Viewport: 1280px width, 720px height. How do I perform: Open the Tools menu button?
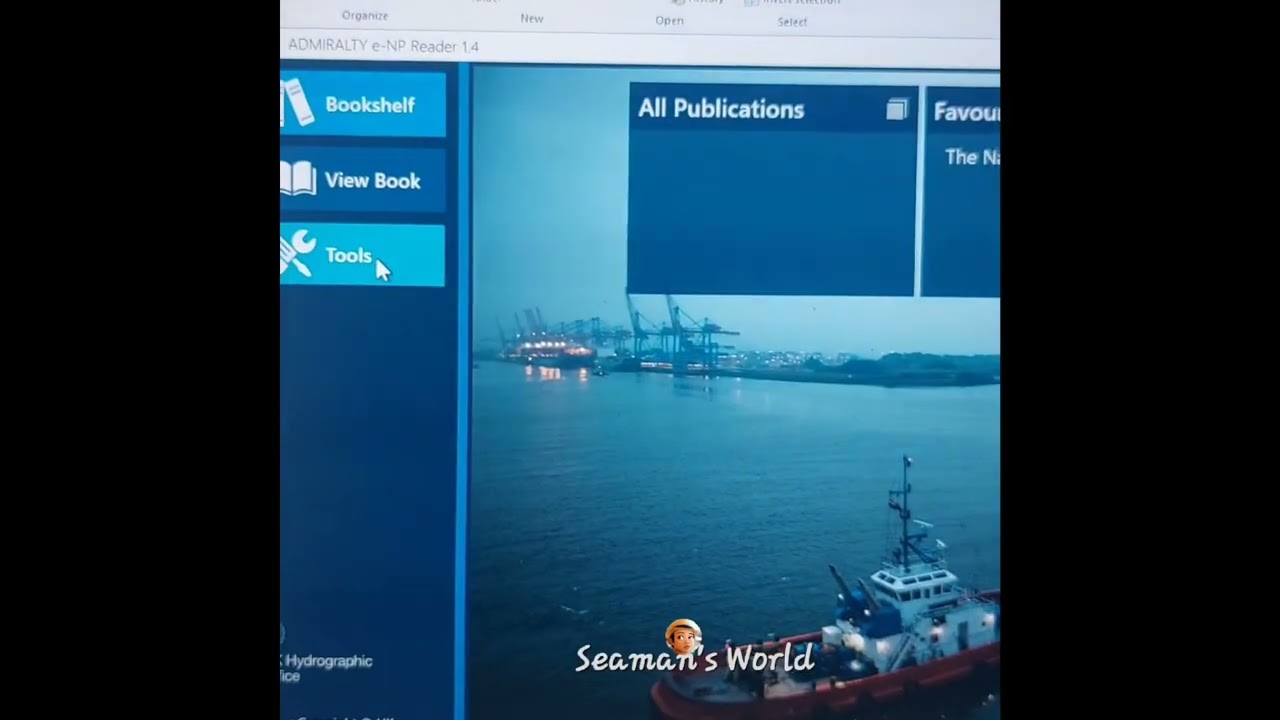pyautogui.click(x=362, y=256)
